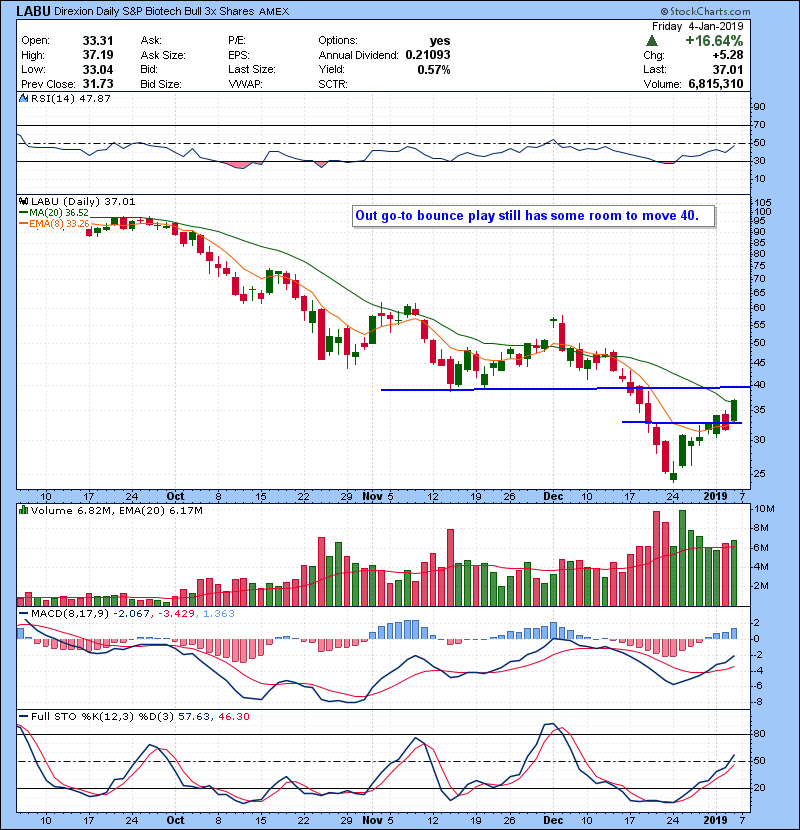
Task: Click the upper blue resistance line at 40
Action: point(565,389)
